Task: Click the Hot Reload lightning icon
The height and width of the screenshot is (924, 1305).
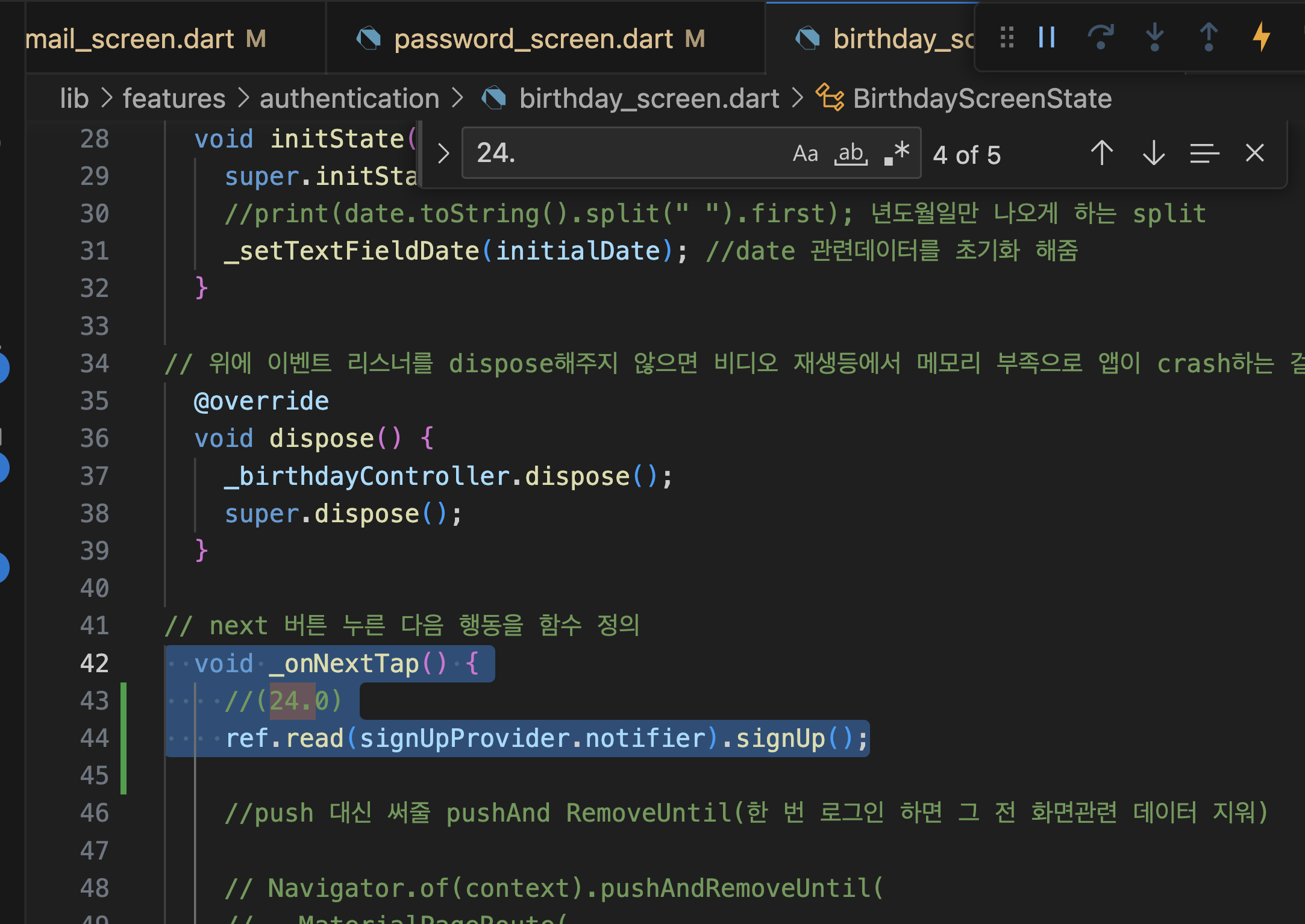Action: (x=1261, y=37)
